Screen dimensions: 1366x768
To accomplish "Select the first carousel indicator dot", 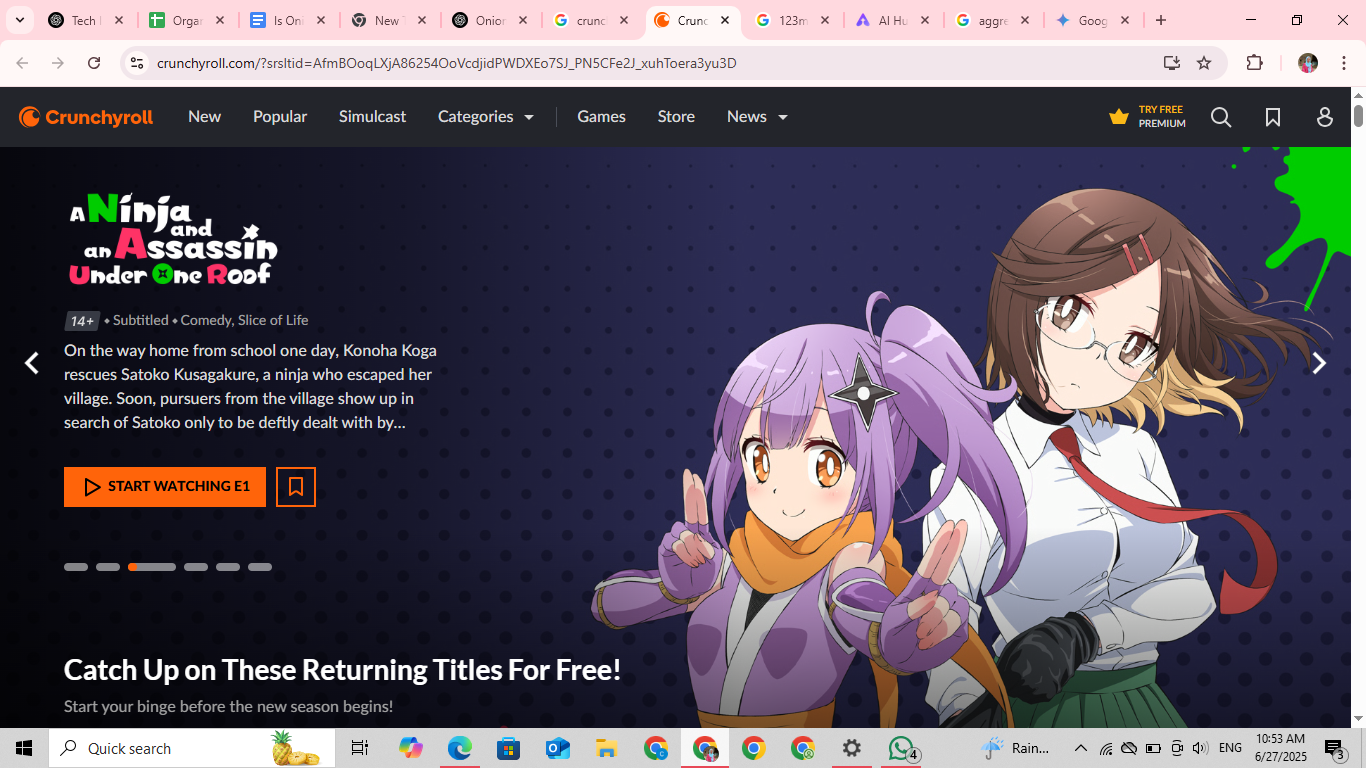I will tap(76, 567).
